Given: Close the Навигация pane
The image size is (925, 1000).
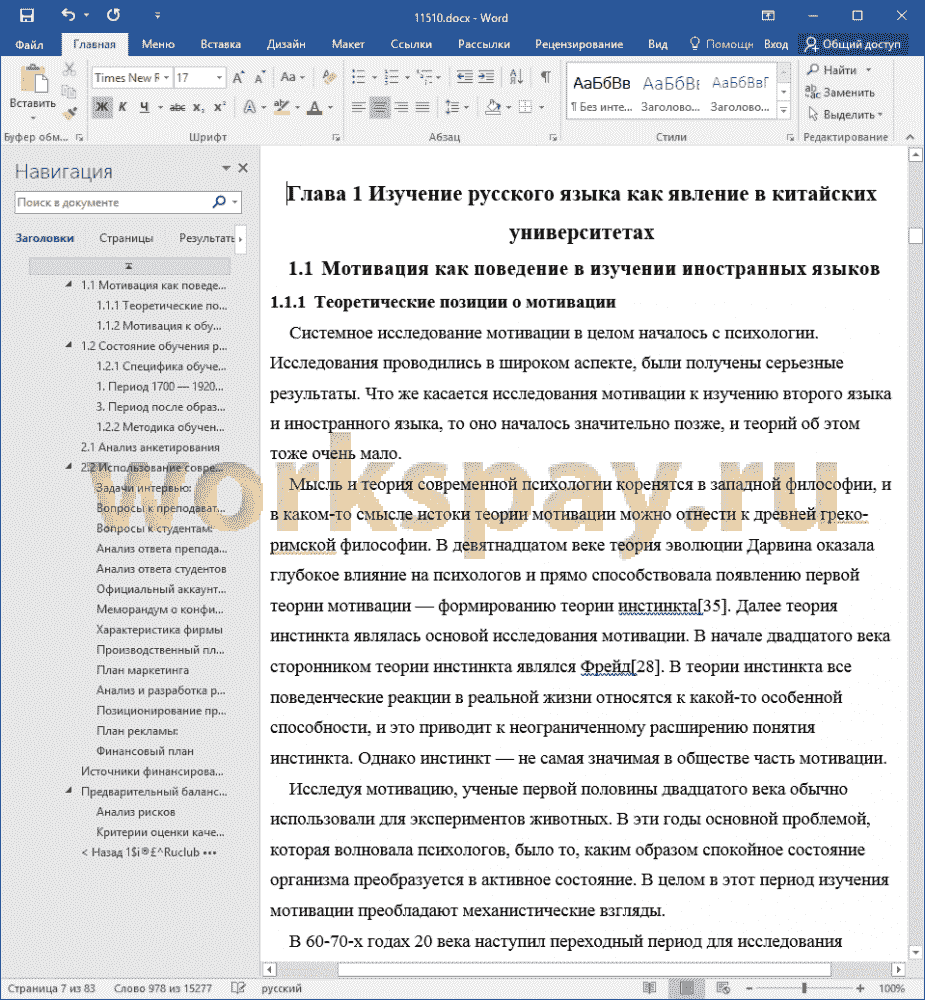Looking at the screenshot, I should coord(243,168).
